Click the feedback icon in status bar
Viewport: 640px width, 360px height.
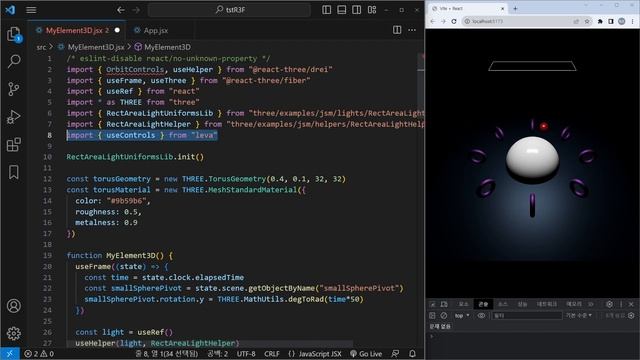click(x=395, y=353)
